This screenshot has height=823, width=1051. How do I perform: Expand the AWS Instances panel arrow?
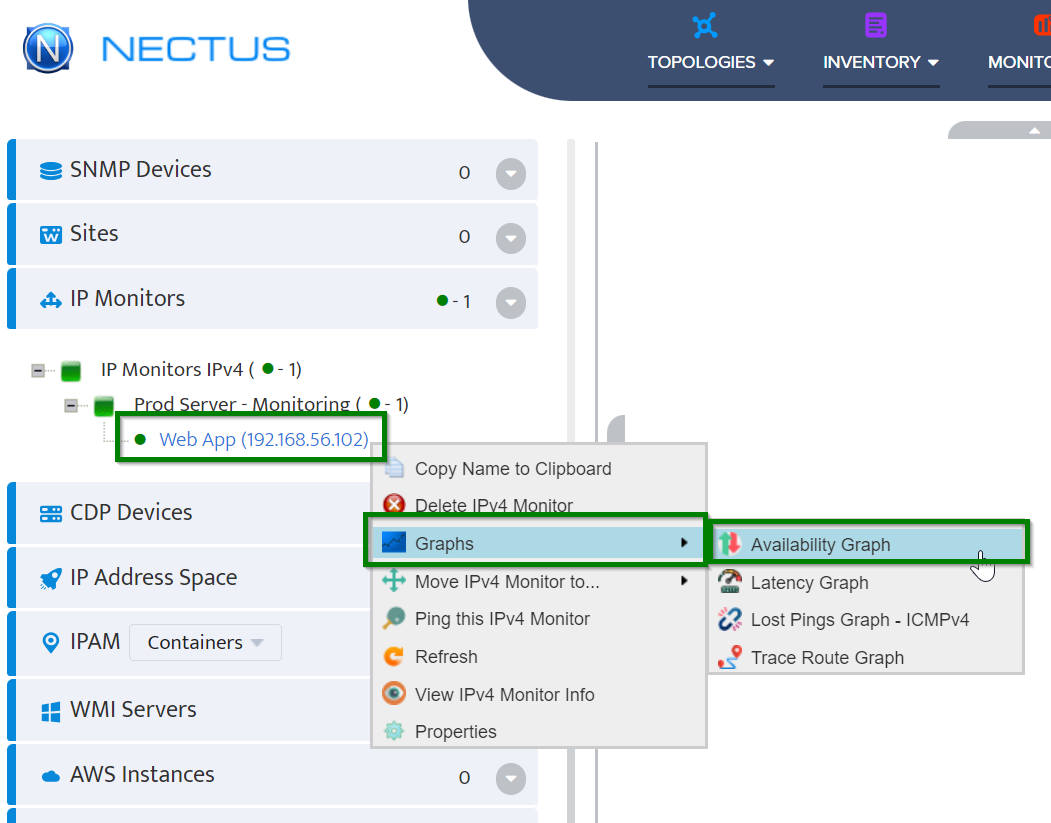511,779
